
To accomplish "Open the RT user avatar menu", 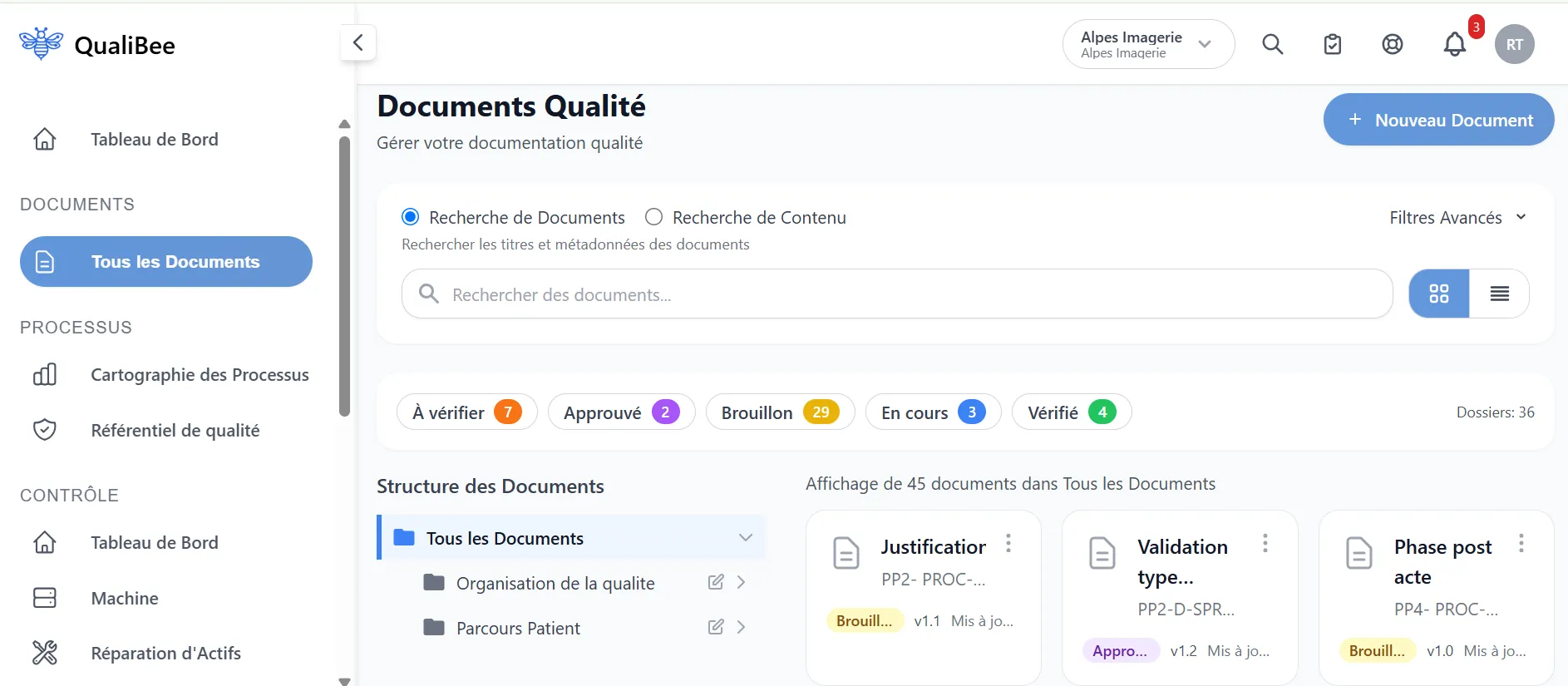I will (x=1515, y=44).
